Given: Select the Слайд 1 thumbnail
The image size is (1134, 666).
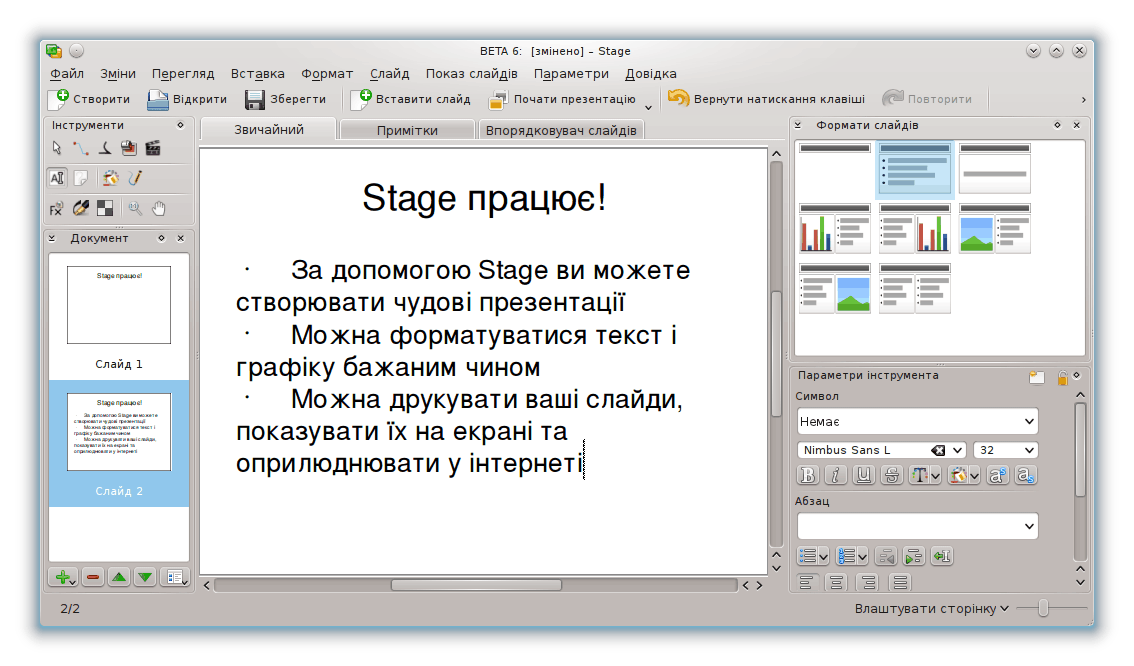Looking at the screenshot, I should (119, 305).
